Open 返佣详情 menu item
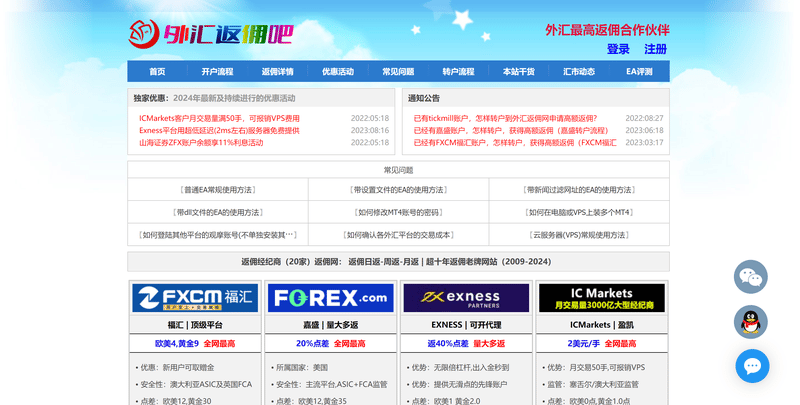 (278, 71)
